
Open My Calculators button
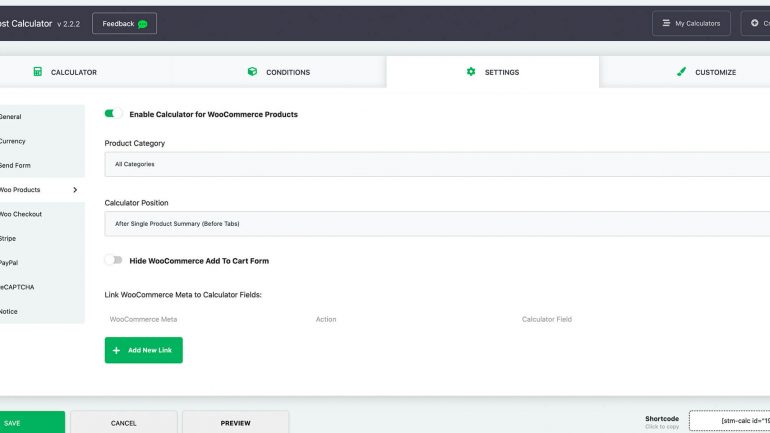(691, 23)
